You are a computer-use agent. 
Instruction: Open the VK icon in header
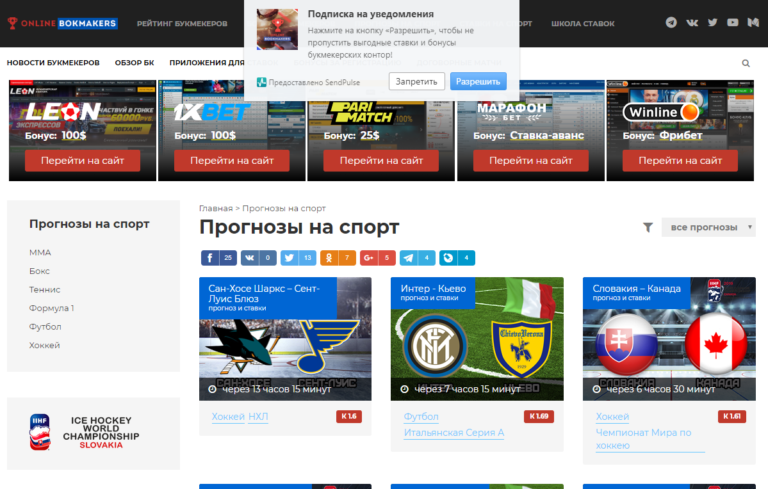(692, 23)
